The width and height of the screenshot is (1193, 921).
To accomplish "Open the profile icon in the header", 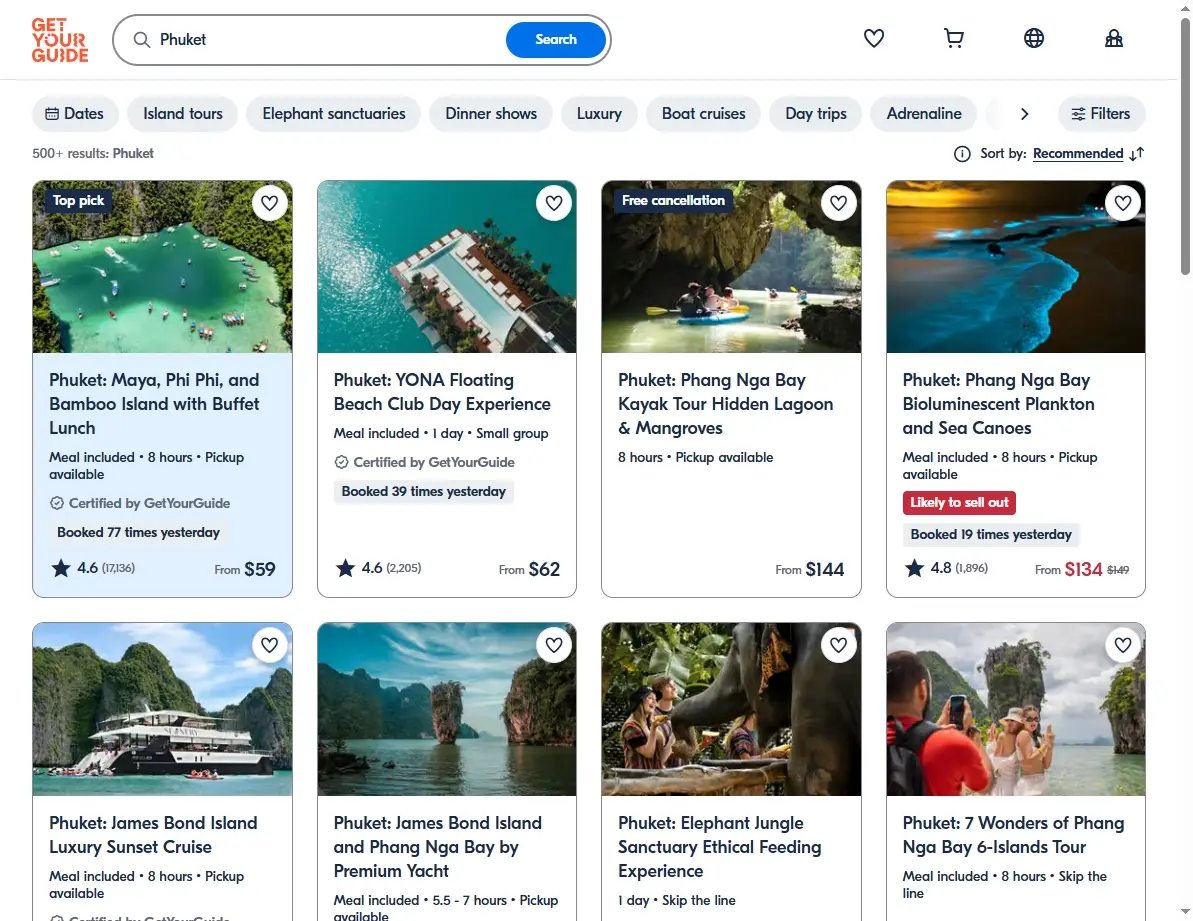I will click(1114, 38).
